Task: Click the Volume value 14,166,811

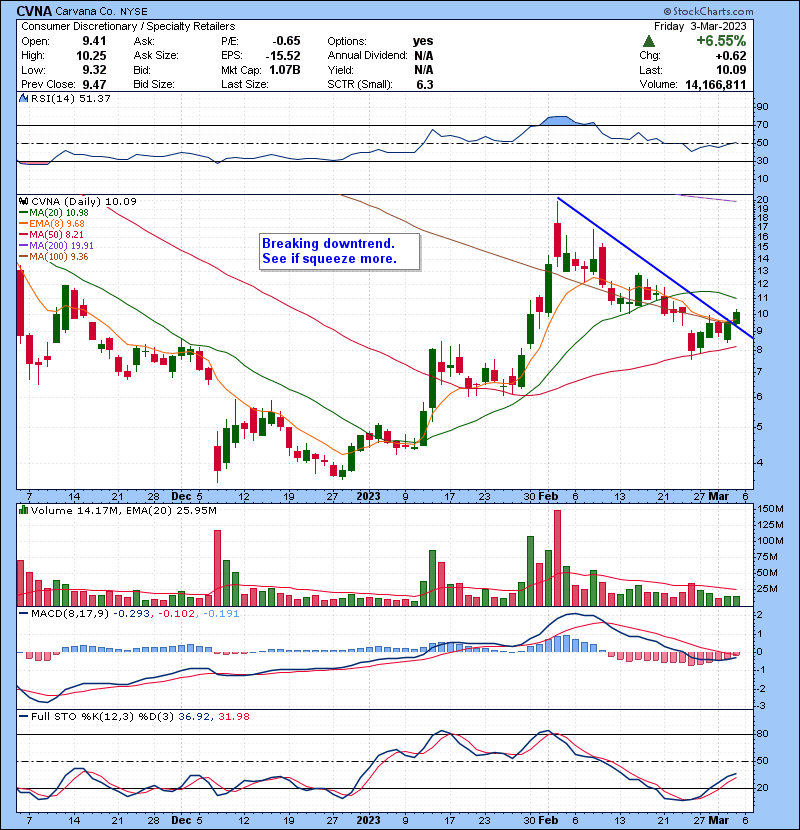Action: [x=716, y=84]
